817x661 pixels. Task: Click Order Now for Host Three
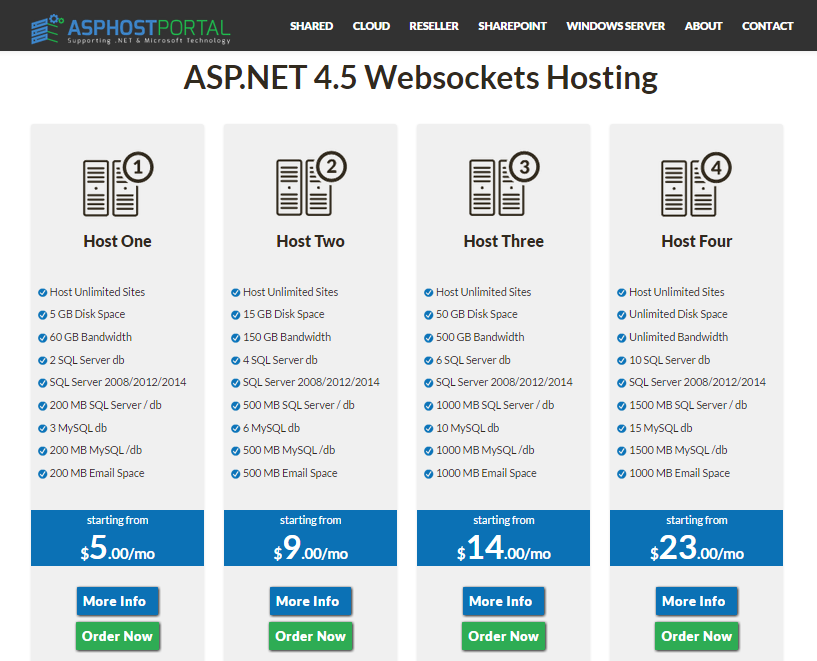[504, 636]
